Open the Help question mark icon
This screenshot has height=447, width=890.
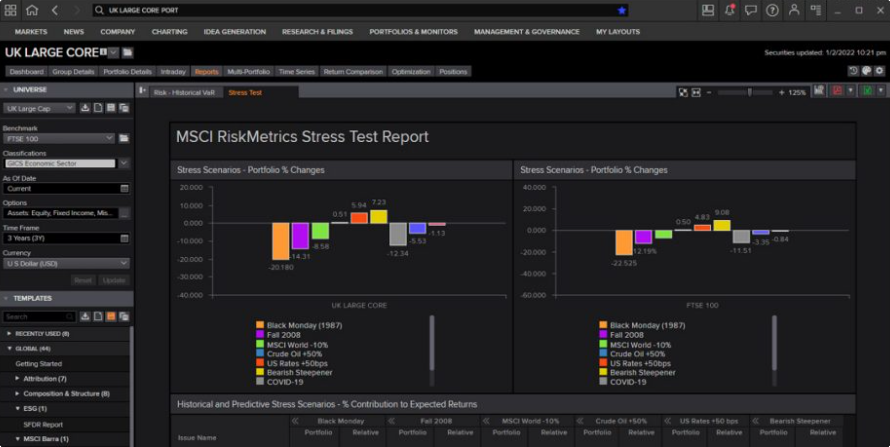(772, 10)
